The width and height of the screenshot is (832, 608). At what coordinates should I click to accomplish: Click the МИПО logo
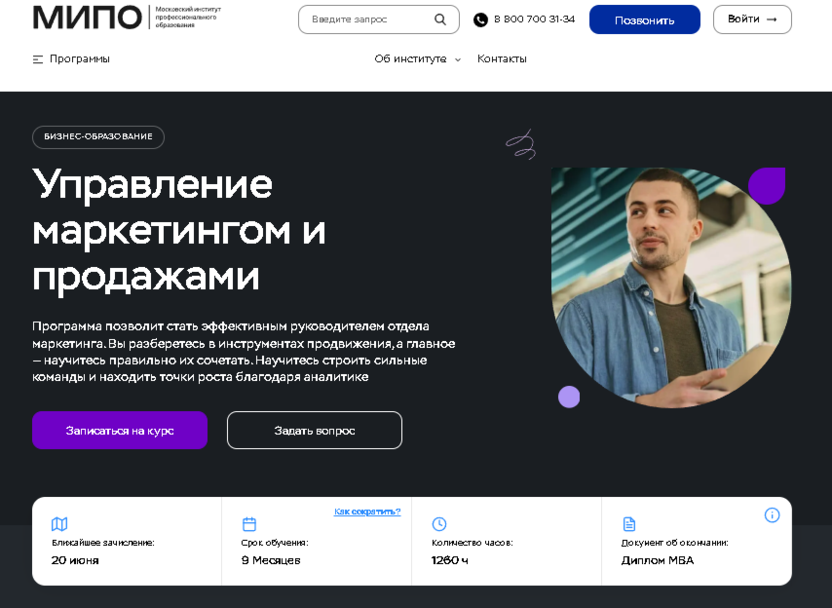click(88, 17)
